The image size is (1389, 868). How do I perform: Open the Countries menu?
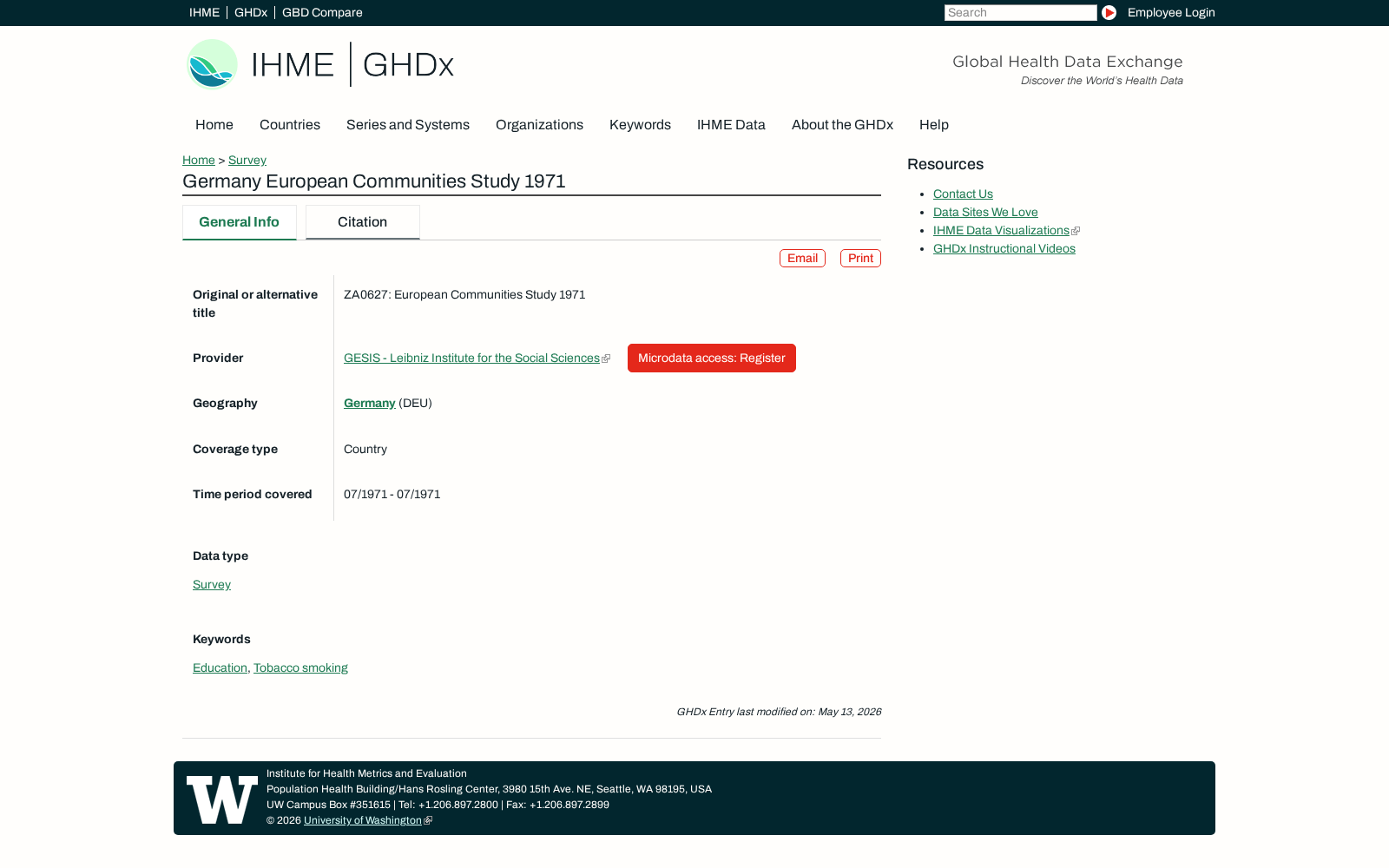click(290, 125)
